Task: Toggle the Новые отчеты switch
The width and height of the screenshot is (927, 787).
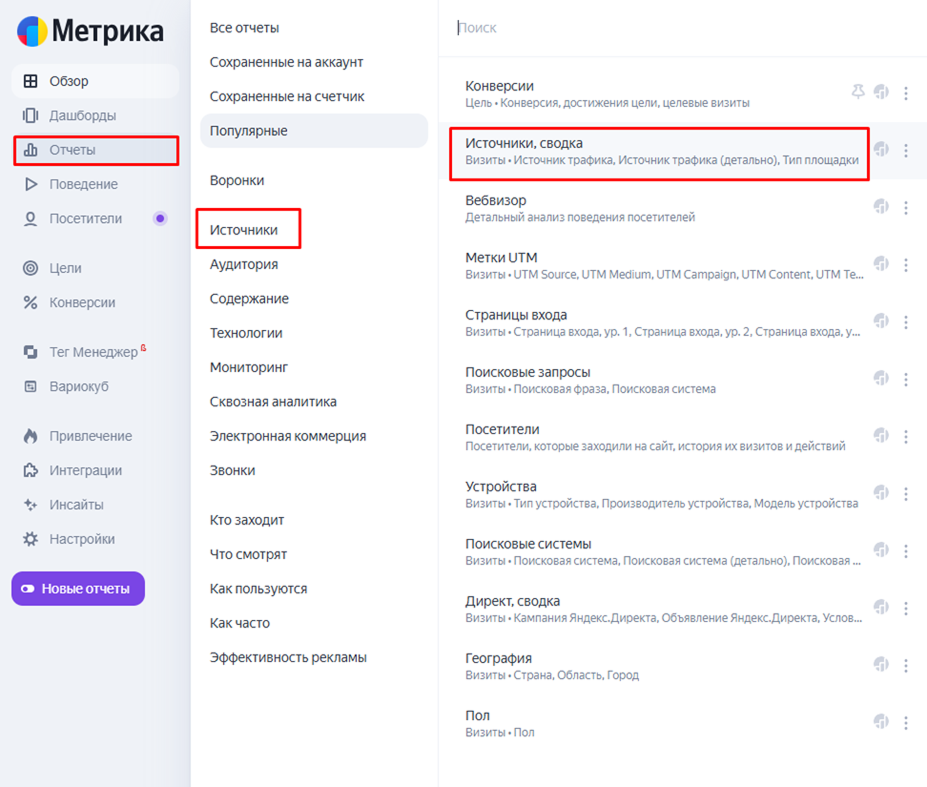Action: coord(27,589)
